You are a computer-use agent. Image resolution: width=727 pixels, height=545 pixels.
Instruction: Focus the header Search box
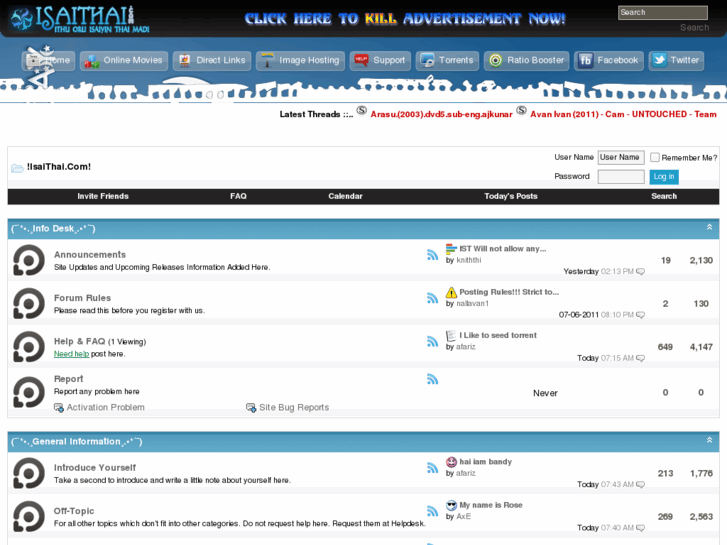point(663,13)
